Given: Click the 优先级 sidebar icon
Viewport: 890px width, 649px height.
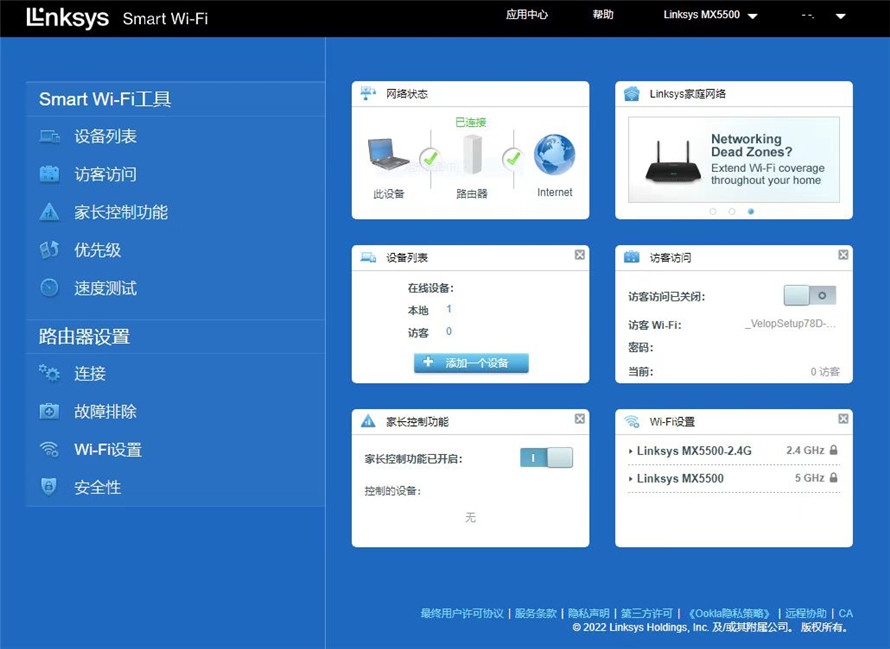Looking at the screenshot, I should coord(49,250).
